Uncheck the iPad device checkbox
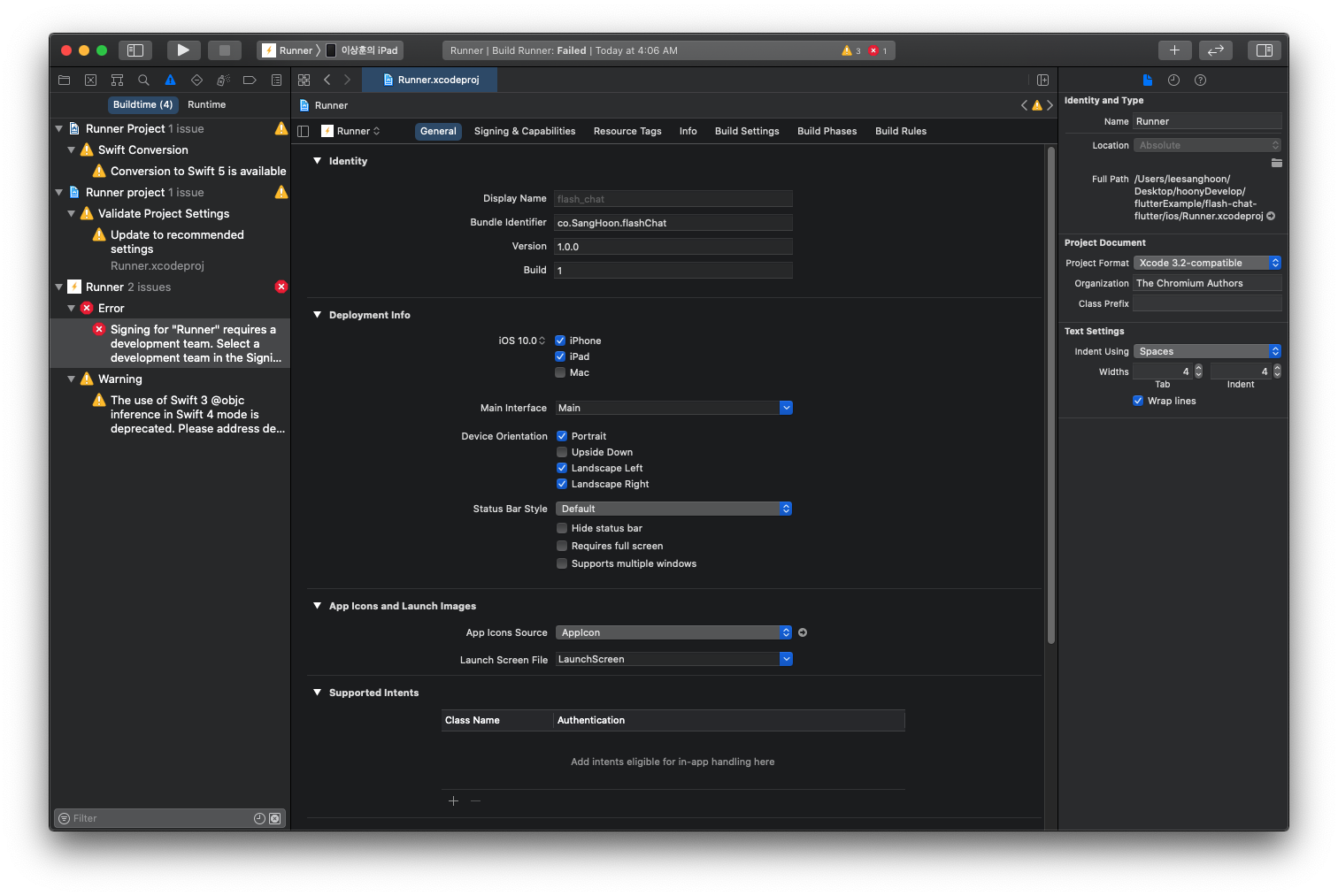Image resolution: width=1338 pixels, height=896 pixels. (560, 356)
